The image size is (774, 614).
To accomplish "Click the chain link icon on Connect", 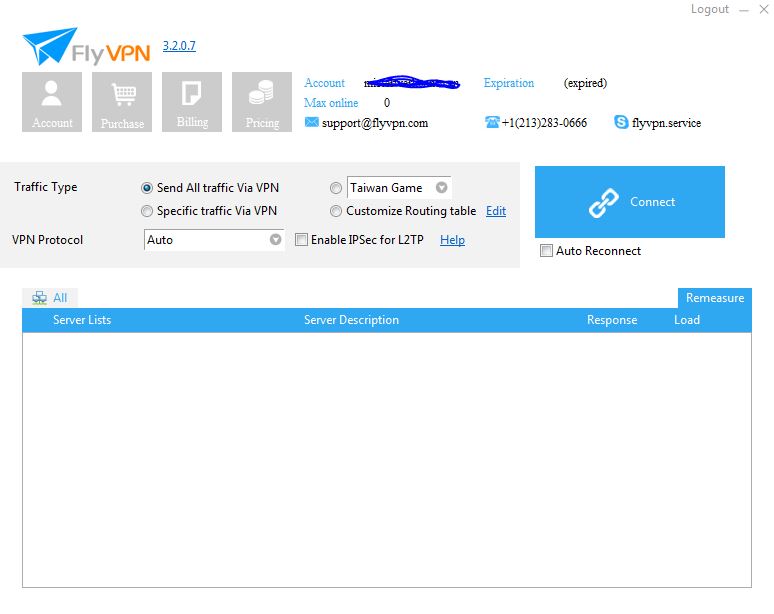I will point(603,202).
